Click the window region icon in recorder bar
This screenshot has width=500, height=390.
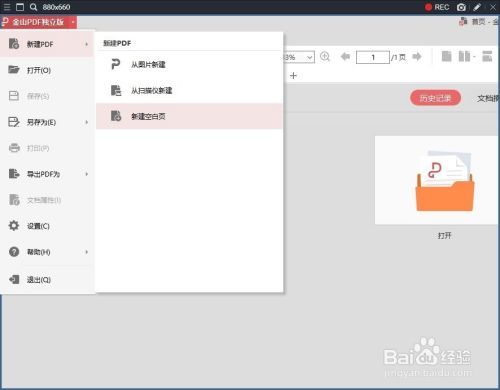[x=20, y=7]
